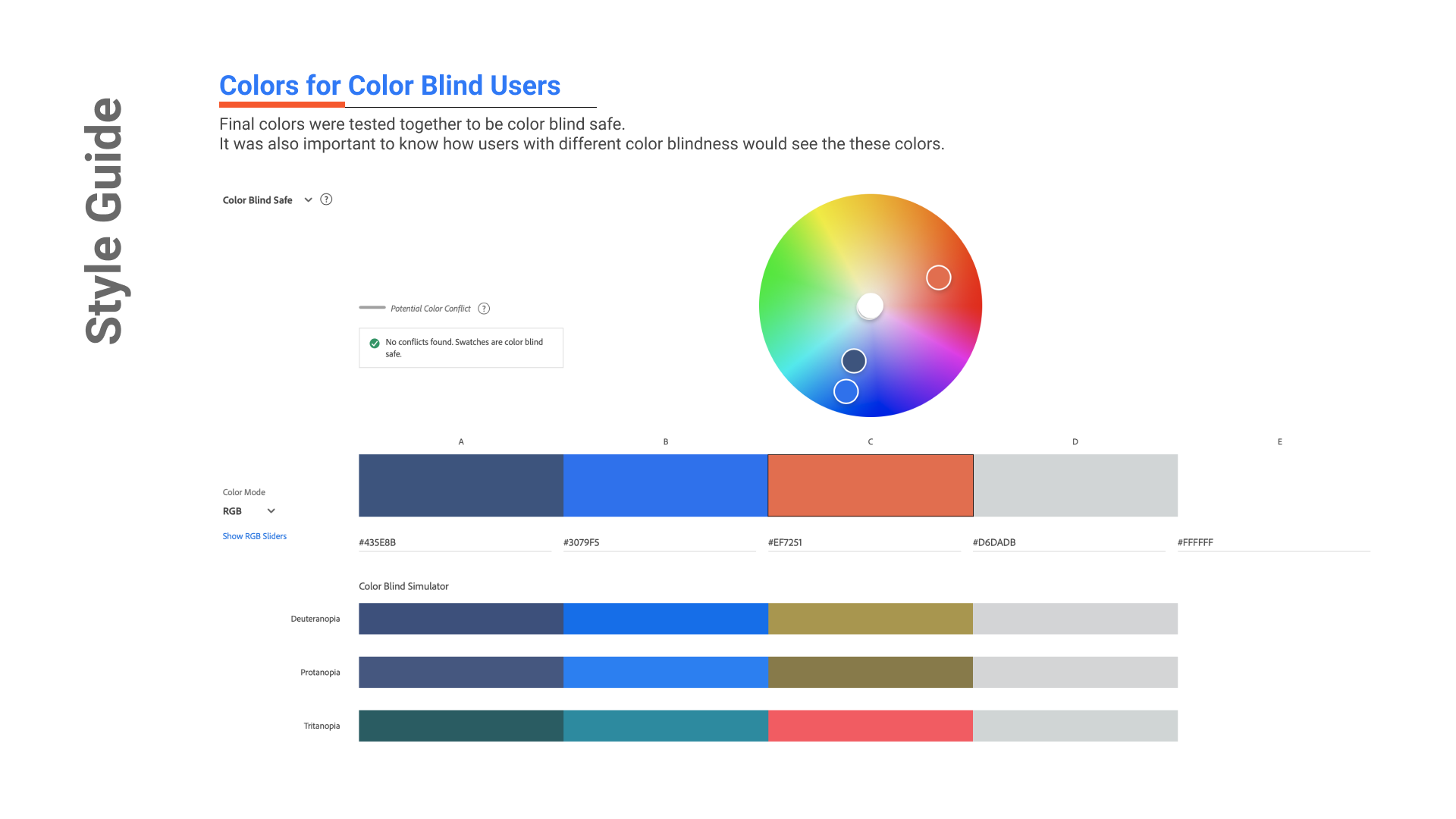
Task: Select swatch C orange color
Action: pyautogui.click(x=870, y=485)
